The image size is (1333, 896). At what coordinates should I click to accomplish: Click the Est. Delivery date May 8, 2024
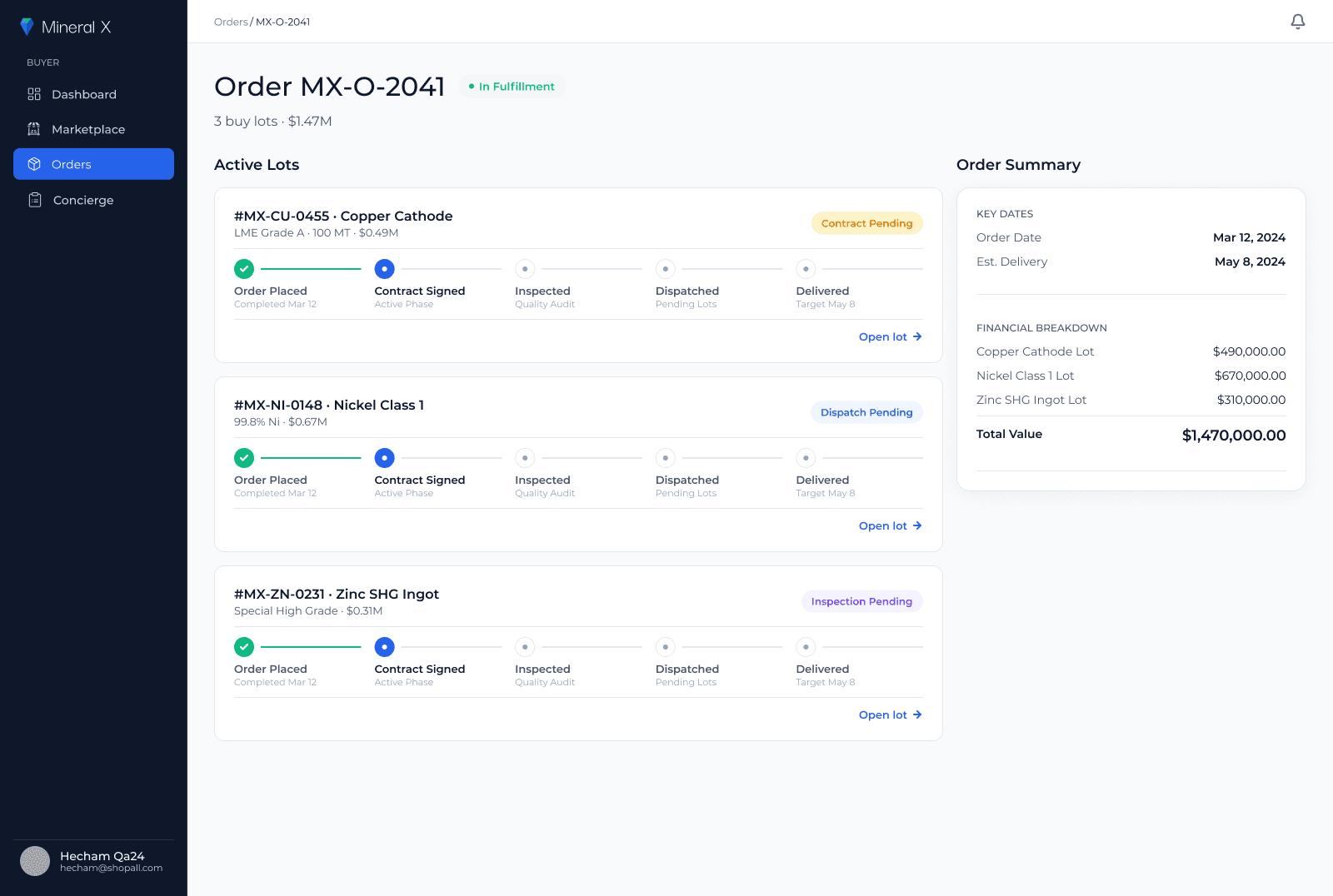coord(1250,261)
